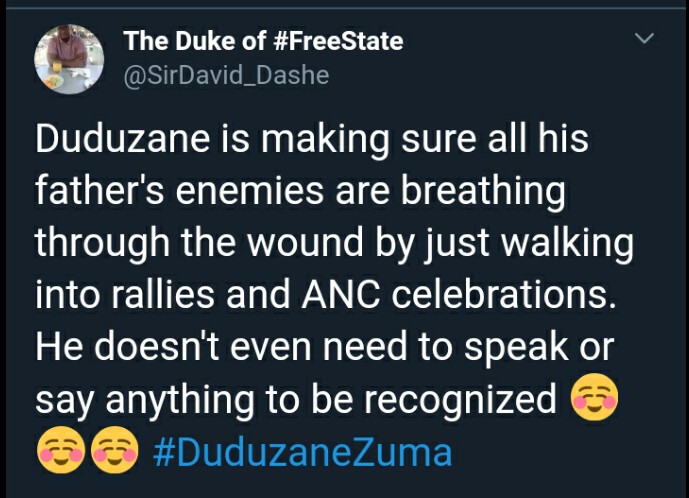Click the @SirDavid_Dashe handle
This screenshot has width=689, height=498.
226,75
